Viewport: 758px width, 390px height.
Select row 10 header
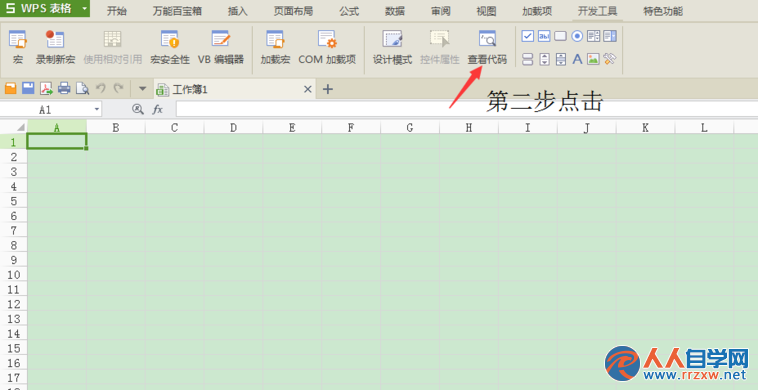(x=14, y=274)
